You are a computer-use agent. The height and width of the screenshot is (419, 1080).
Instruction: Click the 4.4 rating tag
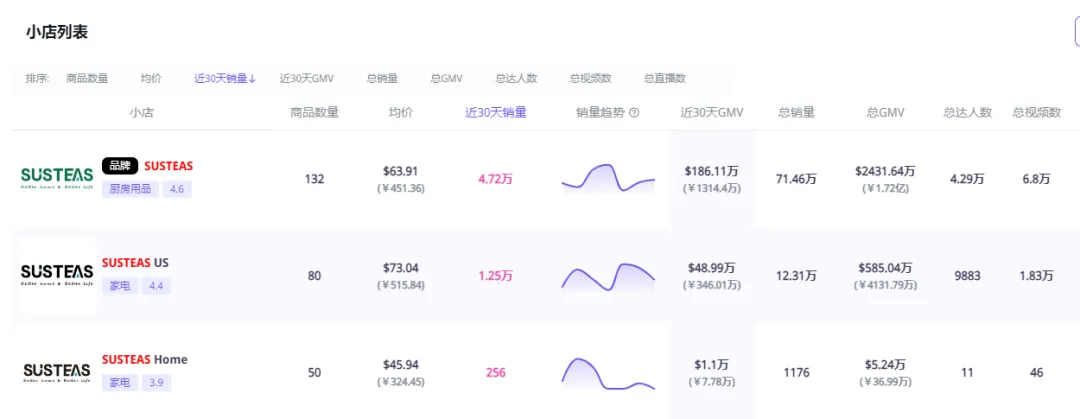[x=156, y=285]
